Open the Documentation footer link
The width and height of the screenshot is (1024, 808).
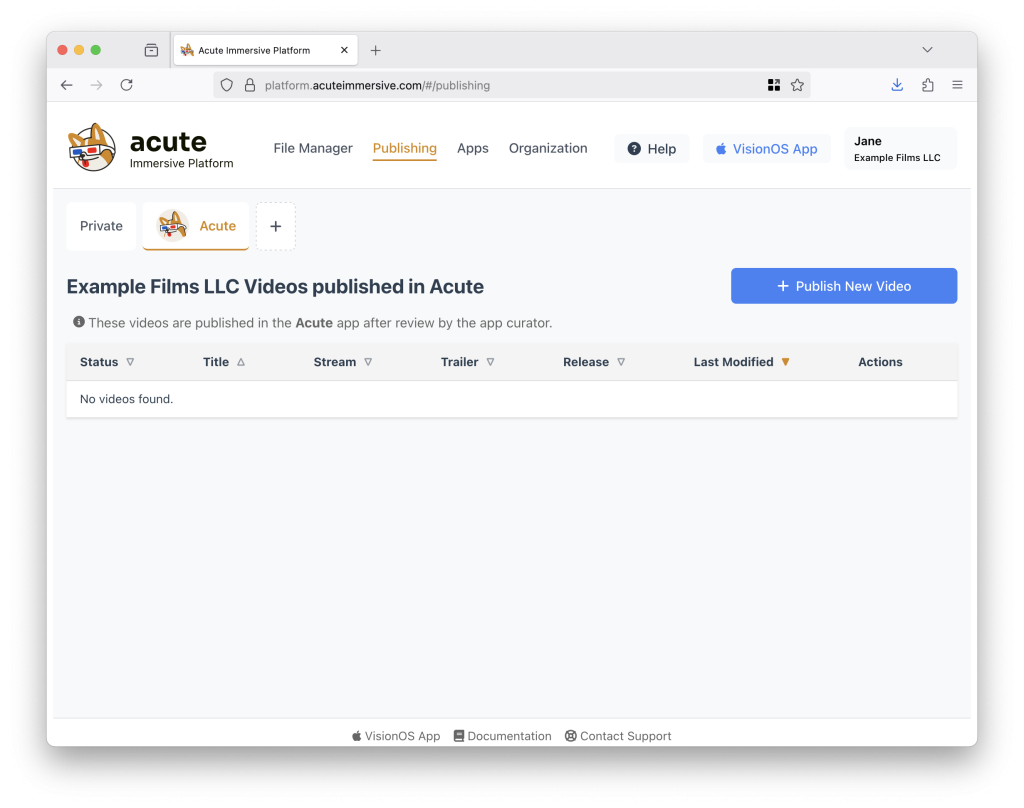[x=503, y=736]
